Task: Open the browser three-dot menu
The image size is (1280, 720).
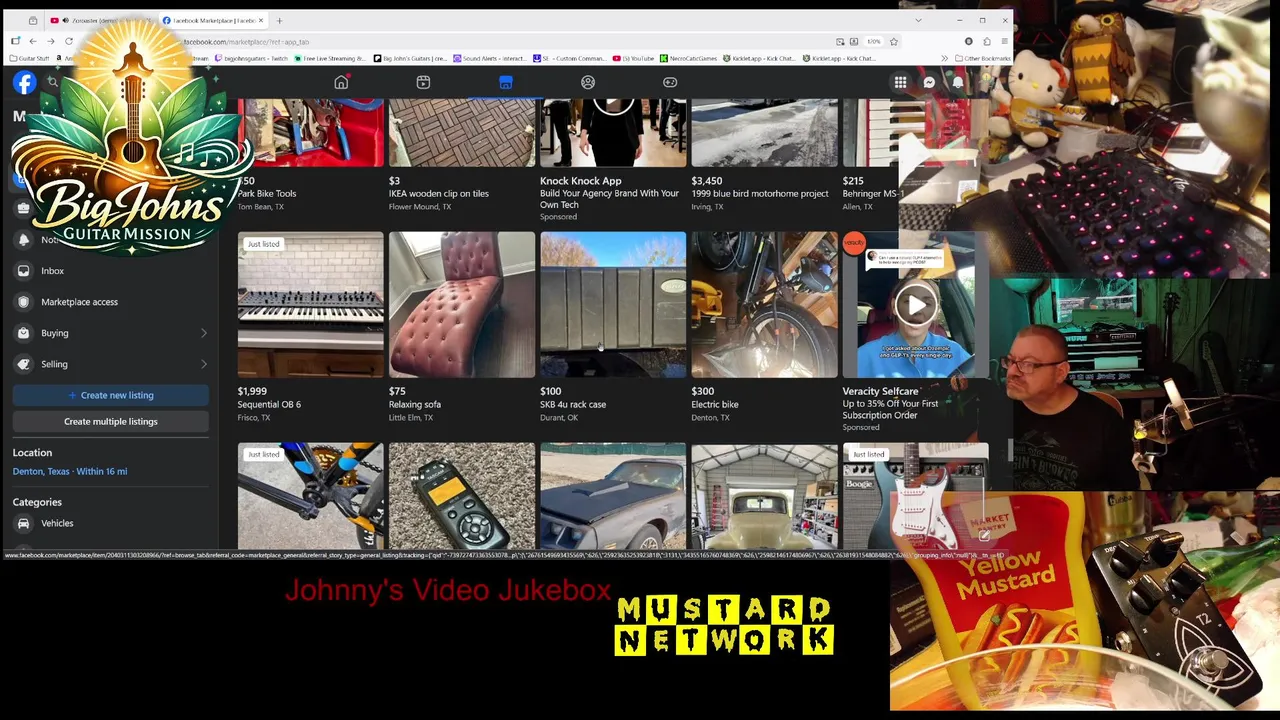Action: 1004,41
